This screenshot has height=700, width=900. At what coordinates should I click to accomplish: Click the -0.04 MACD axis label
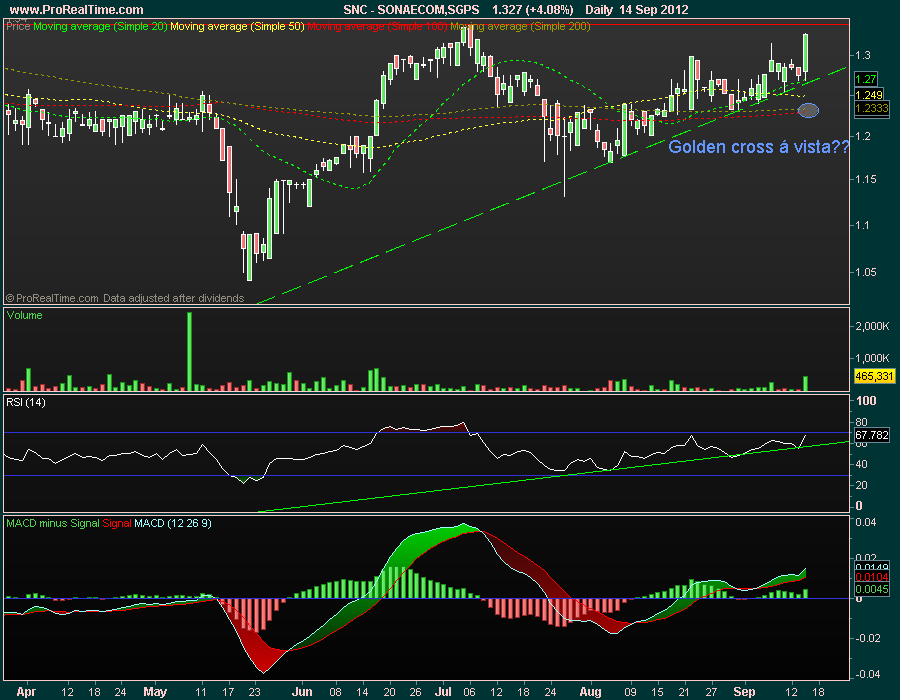867,674
